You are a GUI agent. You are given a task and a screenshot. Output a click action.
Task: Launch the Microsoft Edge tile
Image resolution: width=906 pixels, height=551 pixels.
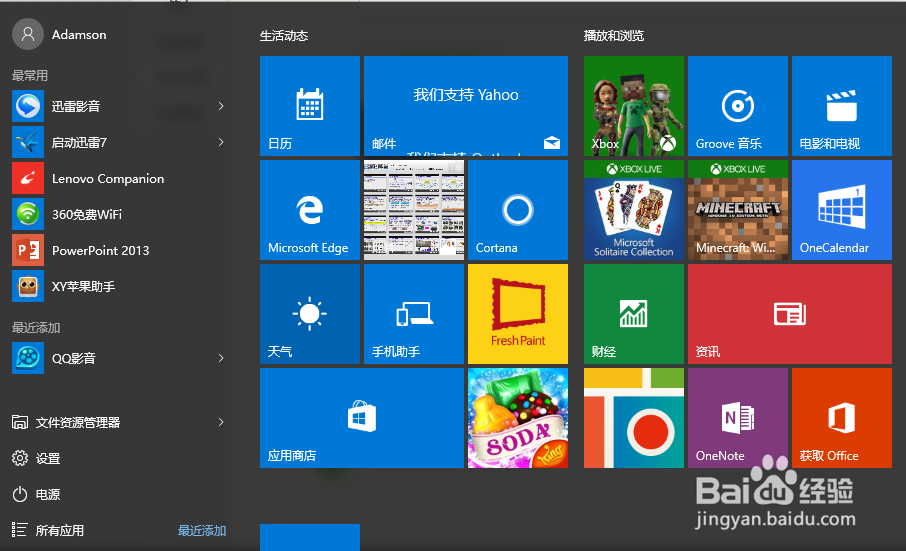pyautogui.click(x=310, y=210)
